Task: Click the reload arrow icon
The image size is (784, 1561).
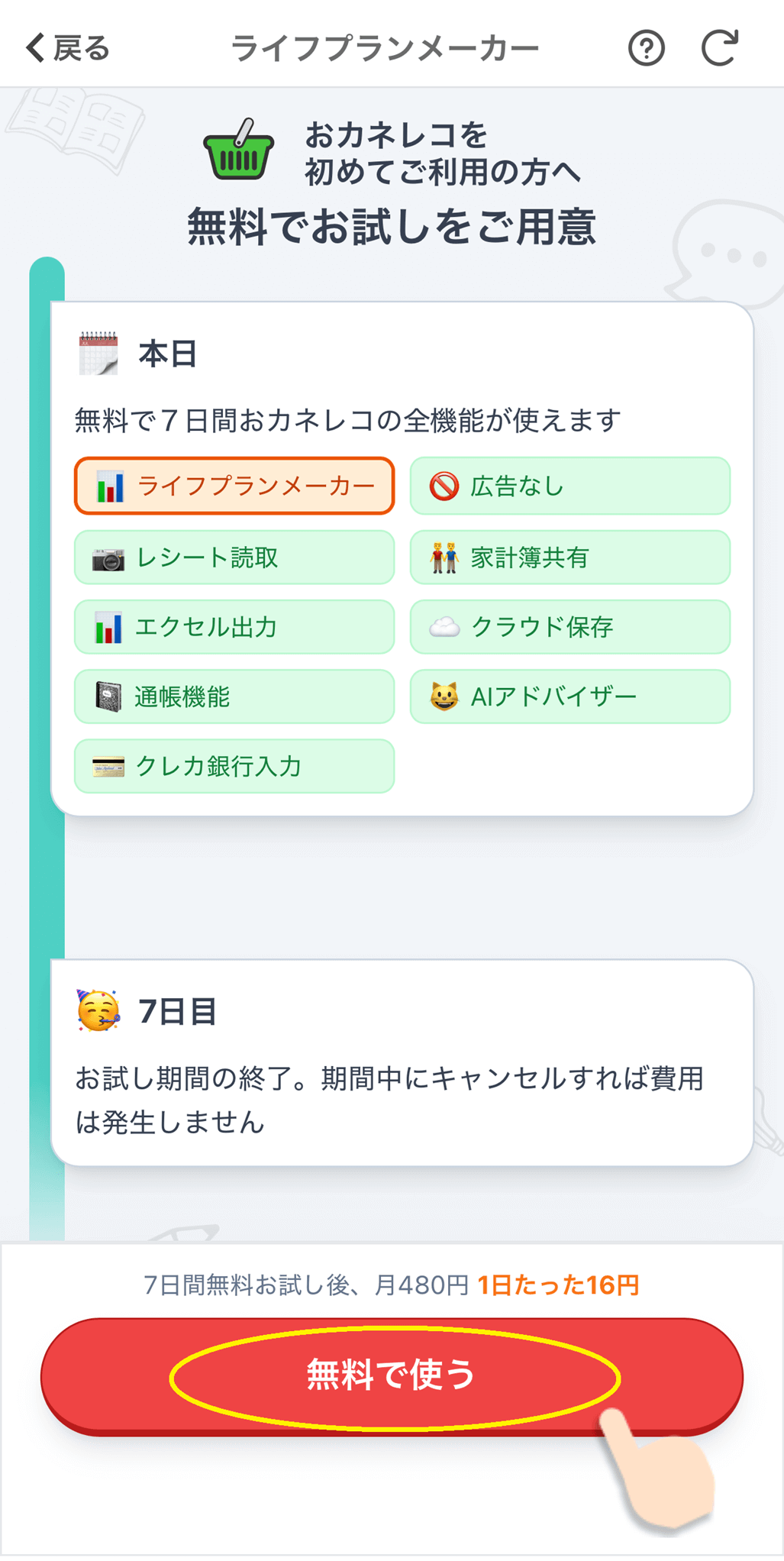Action: click(719, 48)
